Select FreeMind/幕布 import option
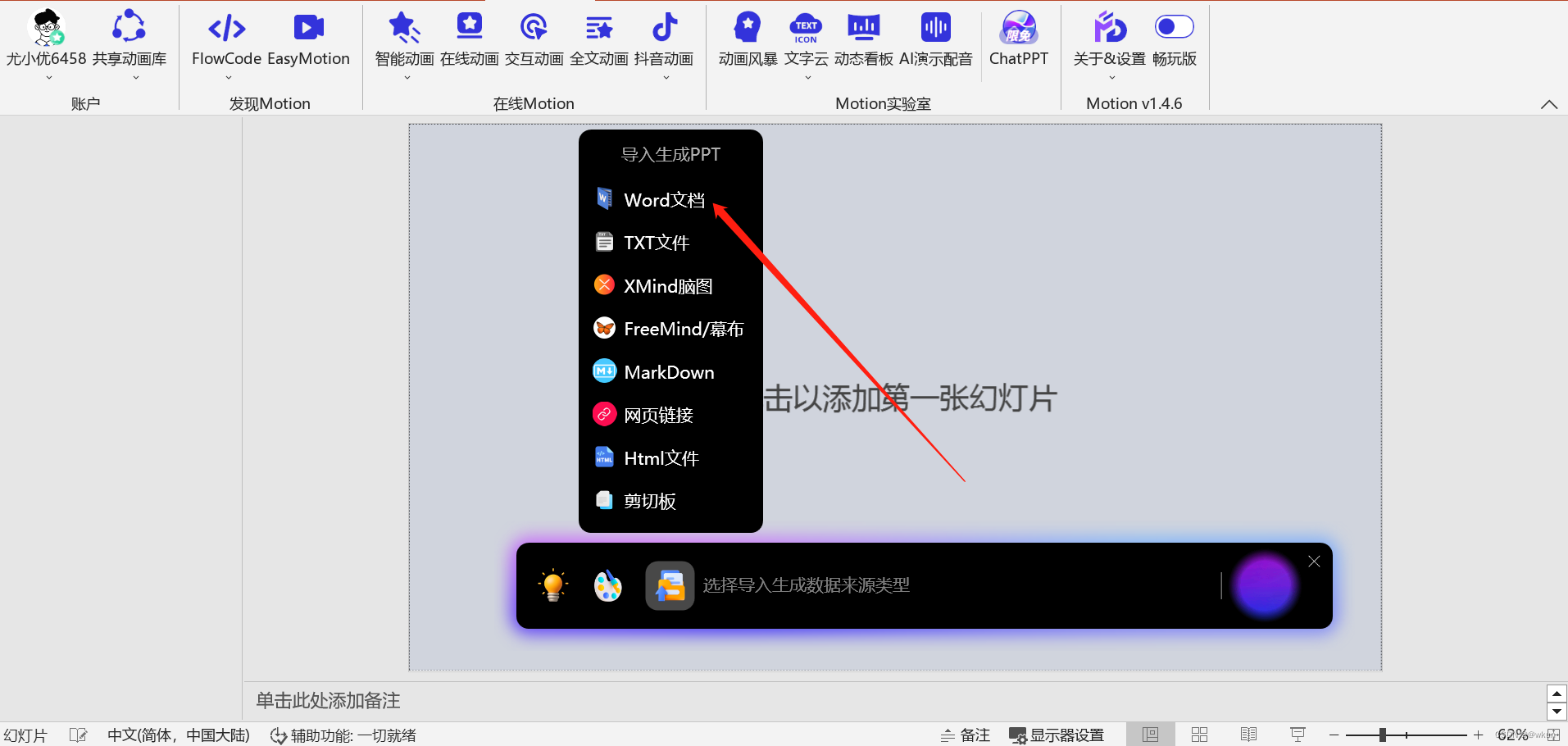 (x=670, y=328)
